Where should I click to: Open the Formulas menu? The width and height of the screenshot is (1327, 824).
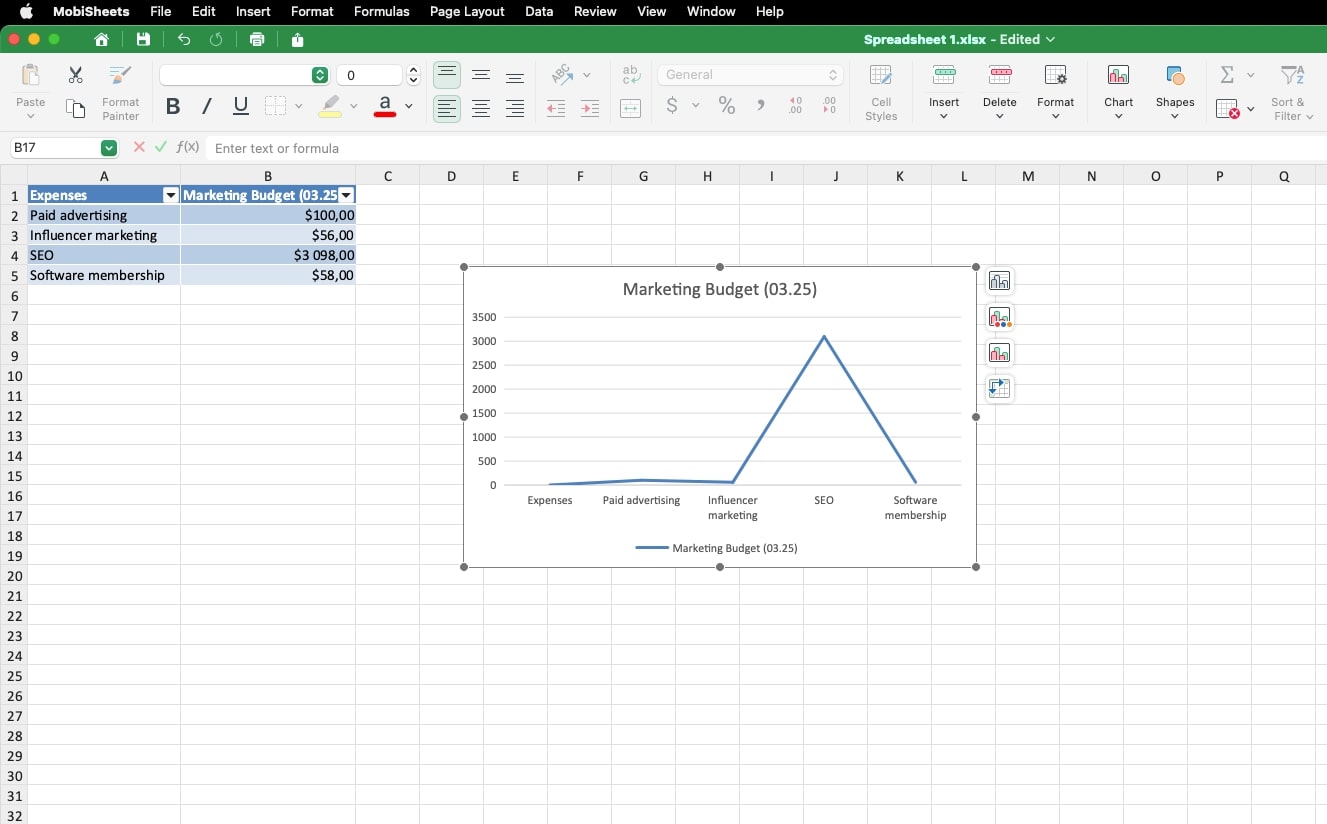(x=381, y=11)
